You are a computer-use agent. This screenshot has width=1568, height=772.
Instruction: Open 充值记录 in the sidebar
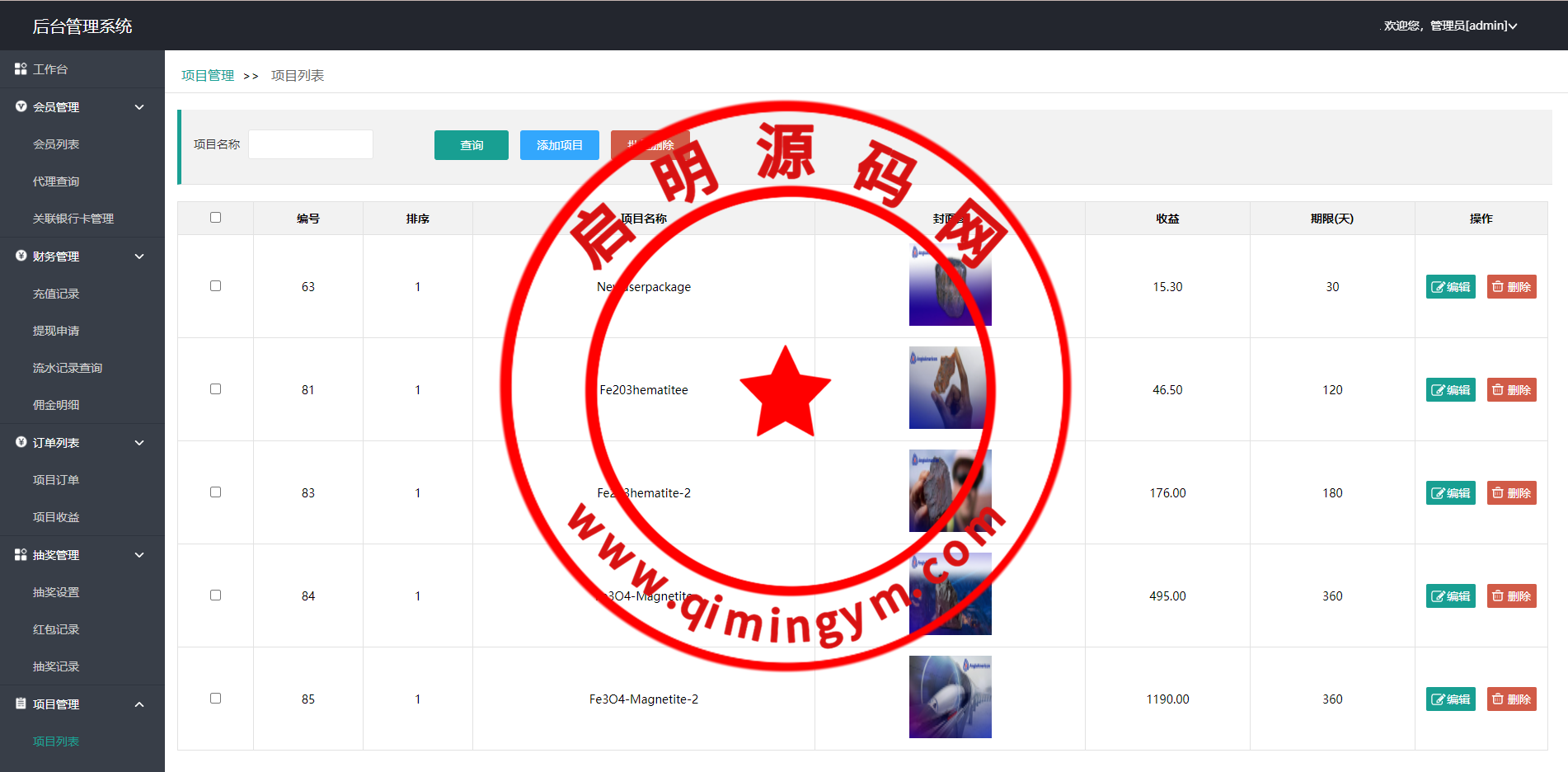click(56, 294)
